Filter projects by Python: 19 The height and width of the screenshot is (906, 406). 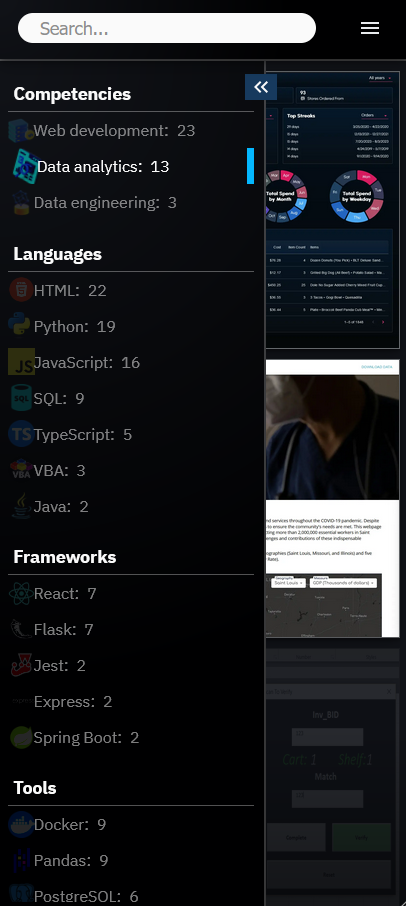point(131,326)
